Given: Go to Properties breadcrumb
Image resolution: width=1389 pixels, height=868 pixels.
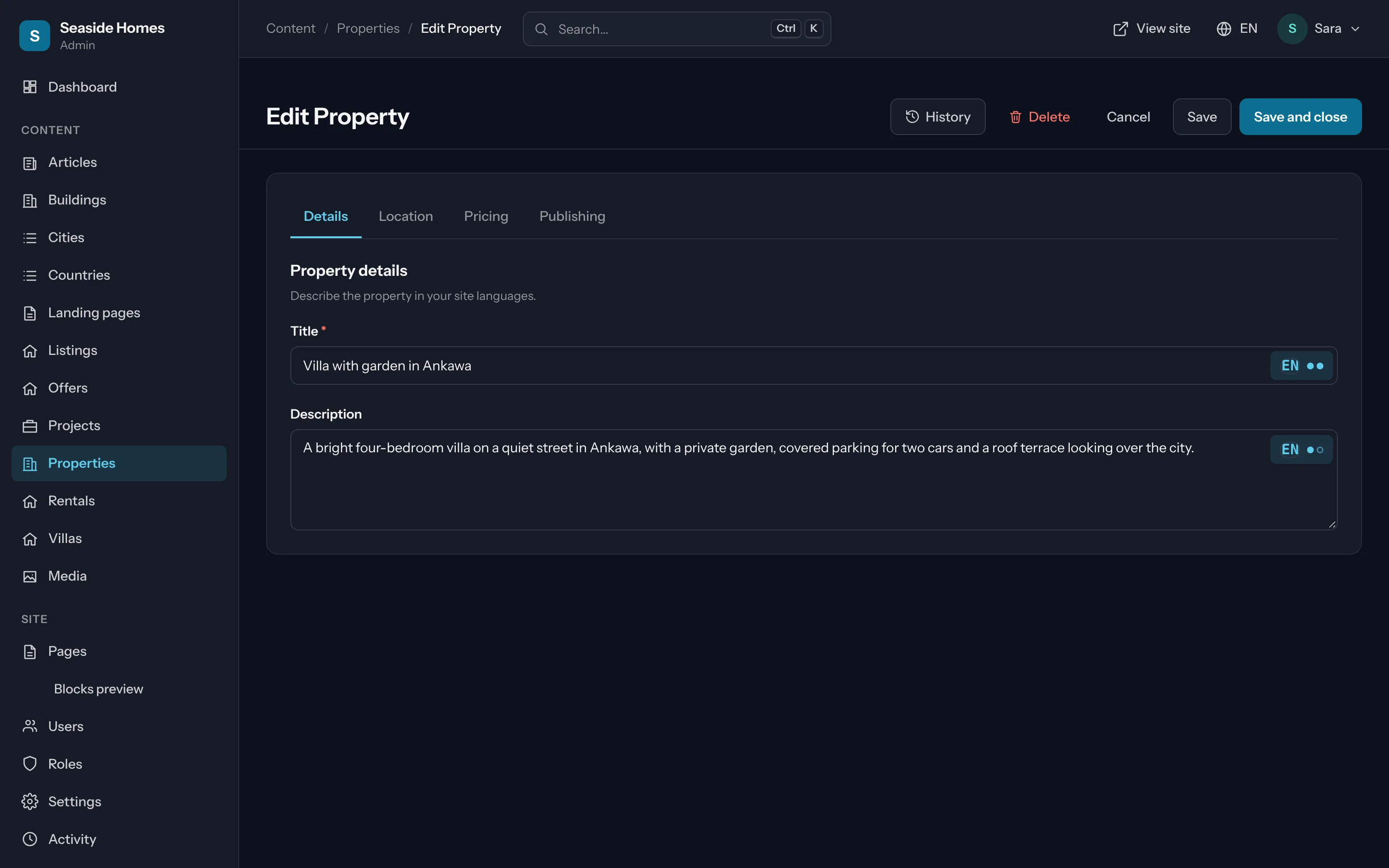Looking at the screenshot, I should click(x=368, y=29).
